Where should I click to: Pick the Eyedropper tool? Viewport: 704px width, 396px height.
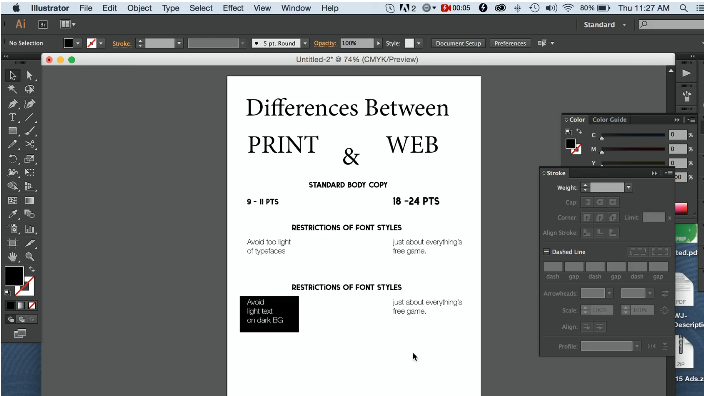[x=13, y=214]
